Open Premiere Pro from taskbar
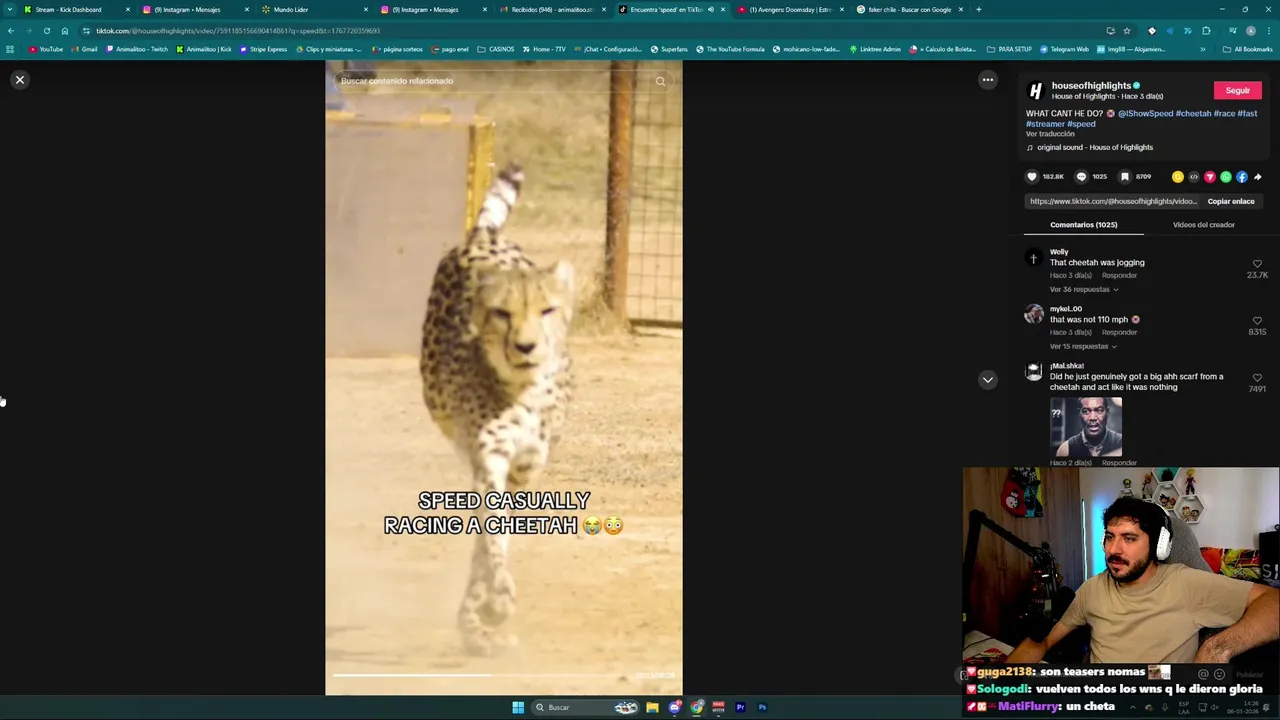Image resolution: width=1280 pixels, height=720 pixels. coord(740,708)
